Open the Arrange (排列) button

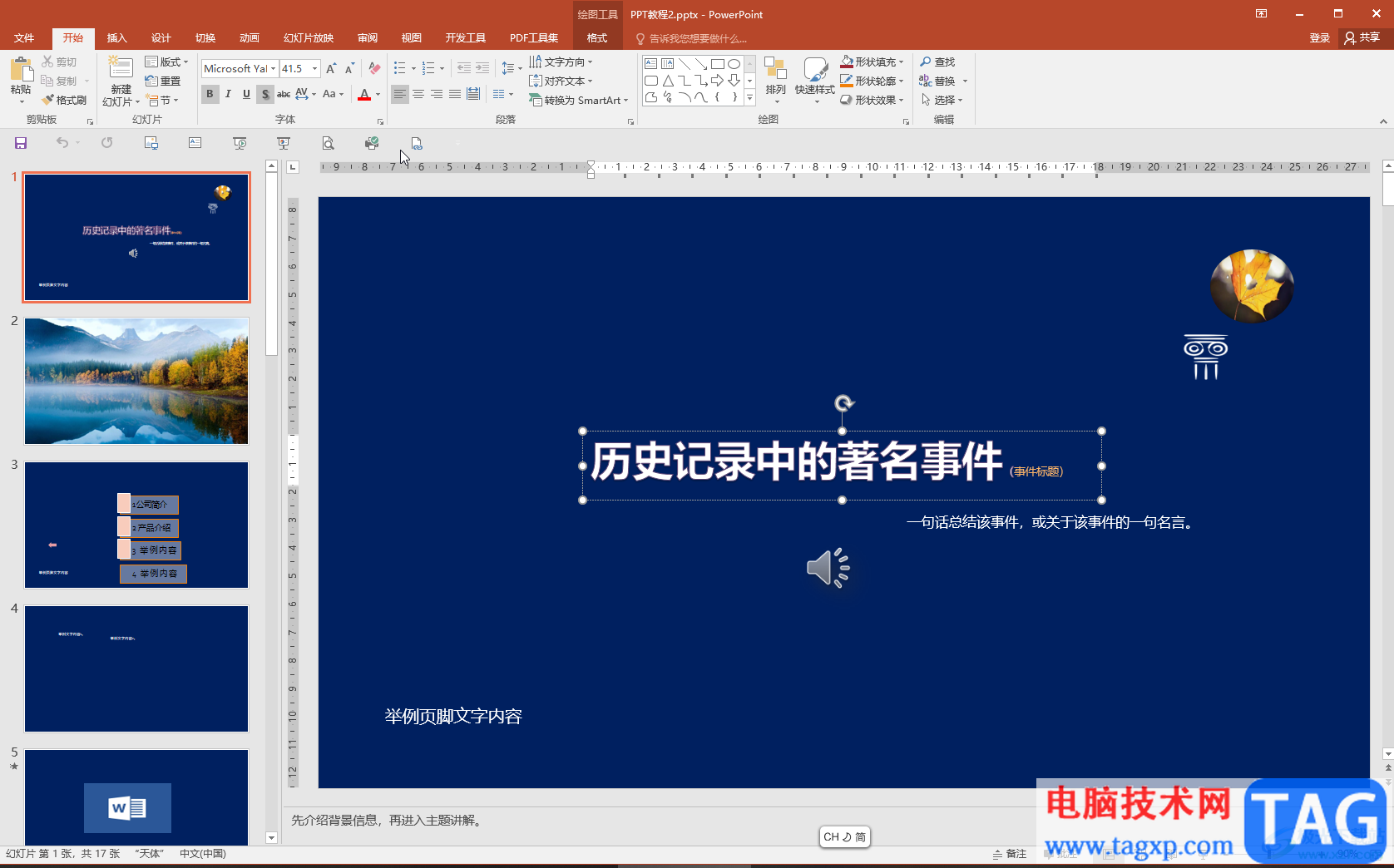coord(775,81)
